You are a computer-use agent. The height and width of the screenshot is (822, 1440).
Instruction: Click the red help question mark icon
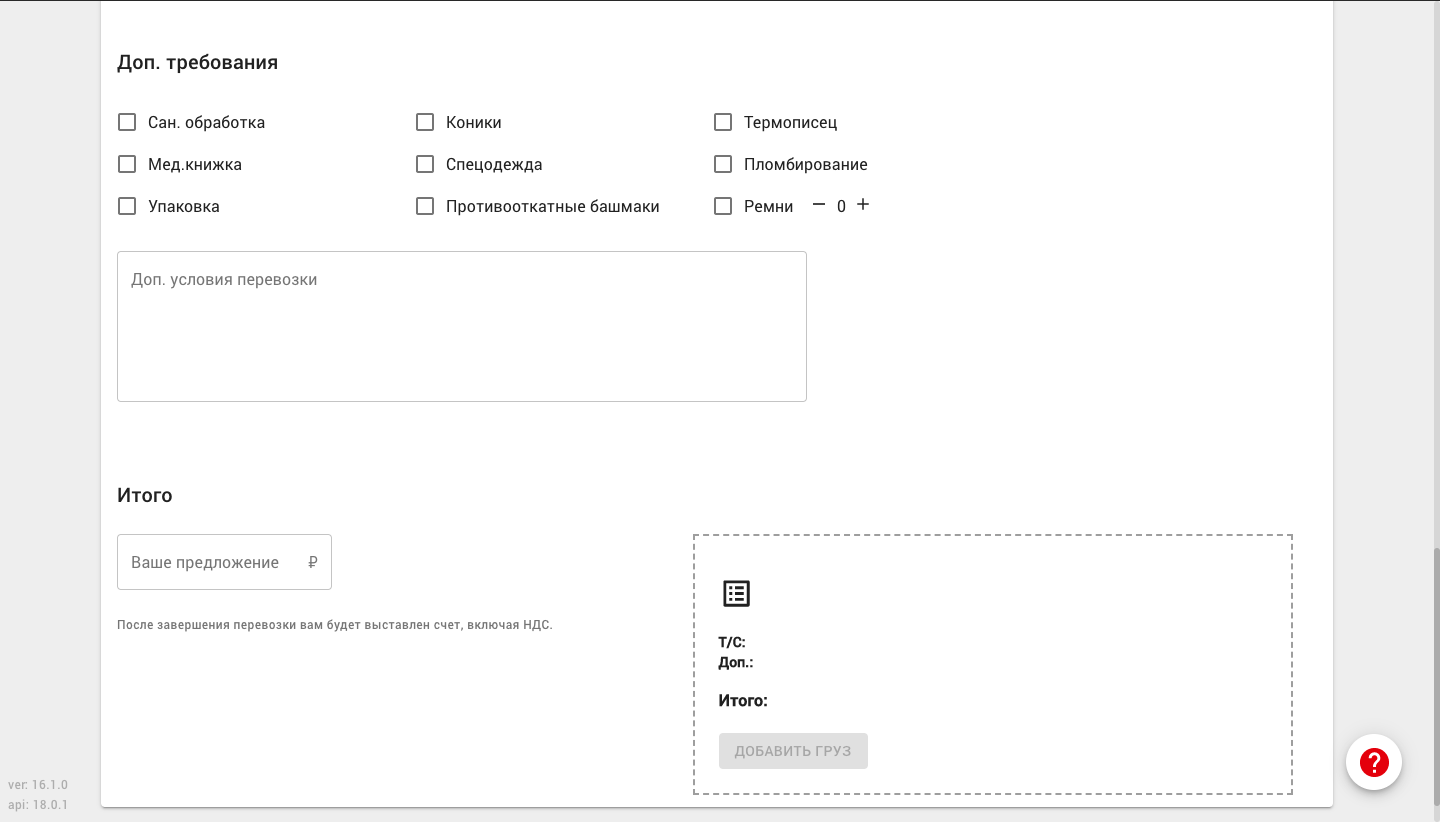pos(1374,762)
